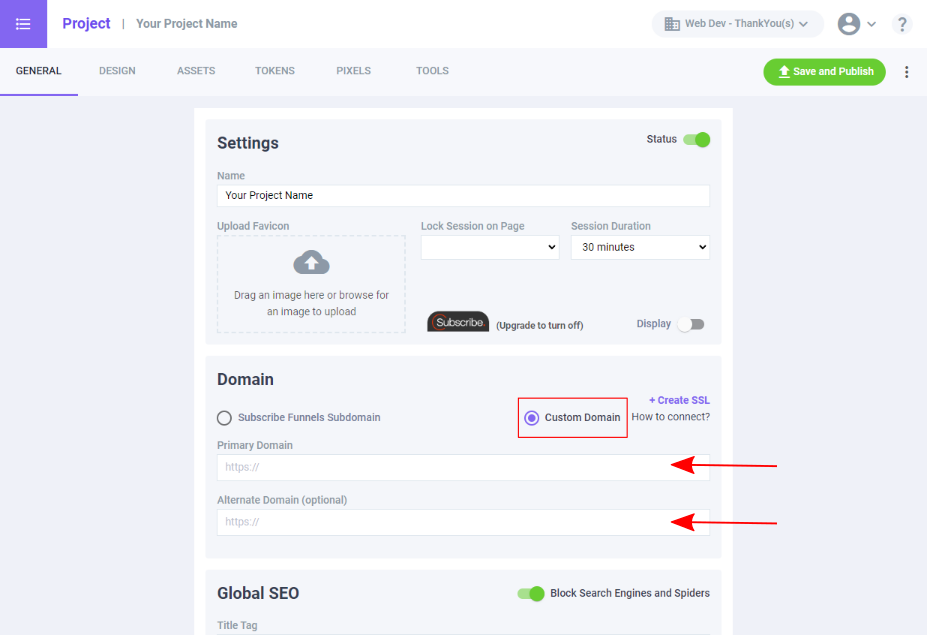Enable the Display badge toggle
Image resolution: width=927 pixels, height=635 pixels.
pos(690,324)
